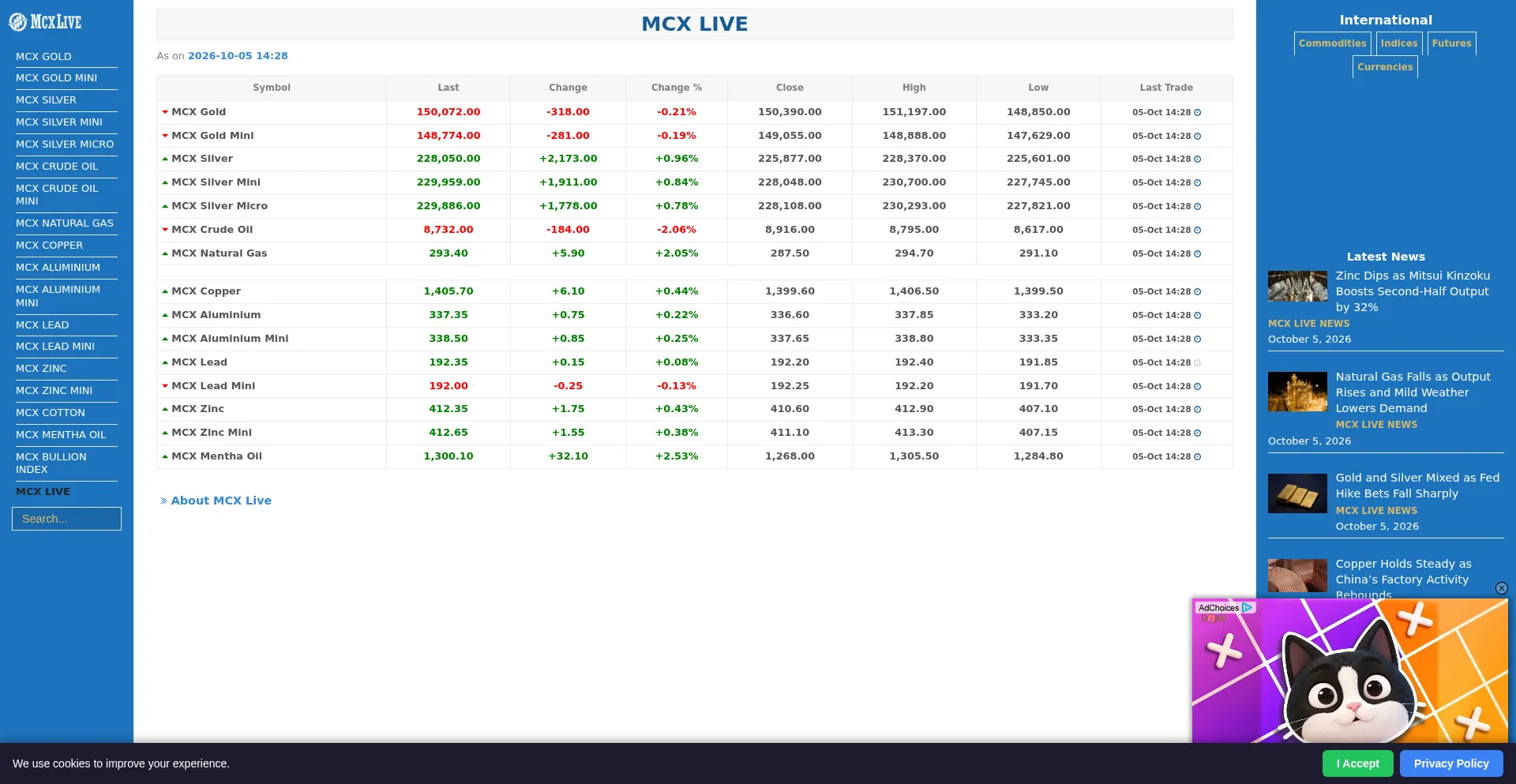Viewport: 1516px width, 784px height.
Task: Open the MCX Copper symbol link in table
Action: pyautogui.click(x=206, y=291)
